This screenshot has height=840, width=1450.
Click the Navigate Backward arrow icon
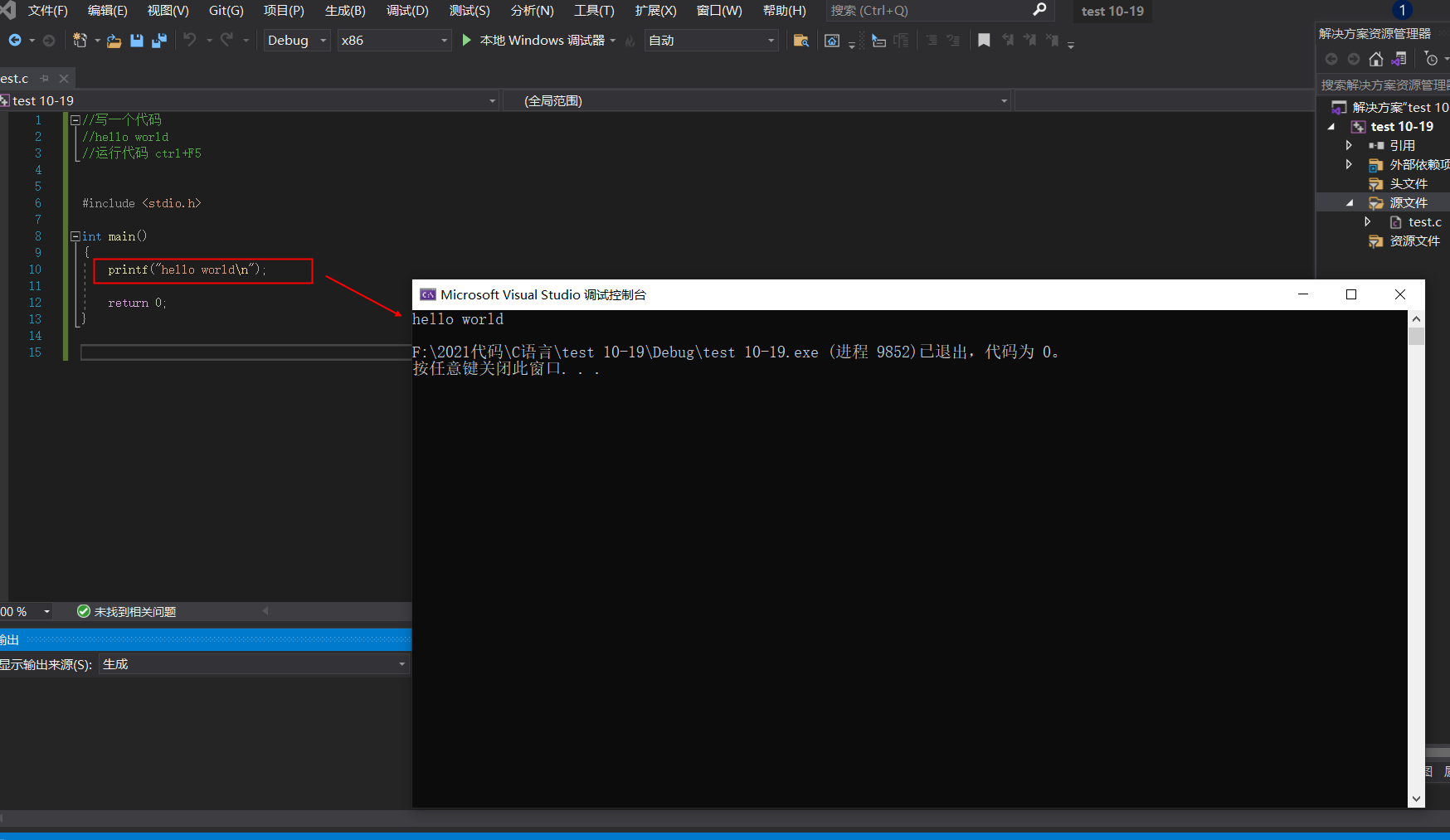tap(15, 40)
